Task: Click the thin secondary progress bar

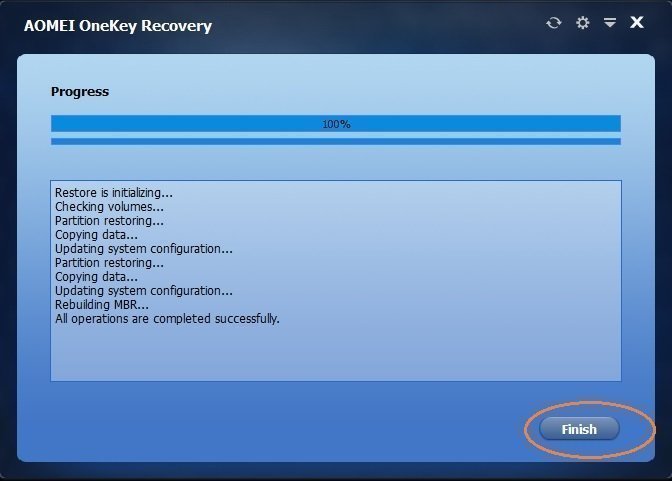Action: point(336,141)
